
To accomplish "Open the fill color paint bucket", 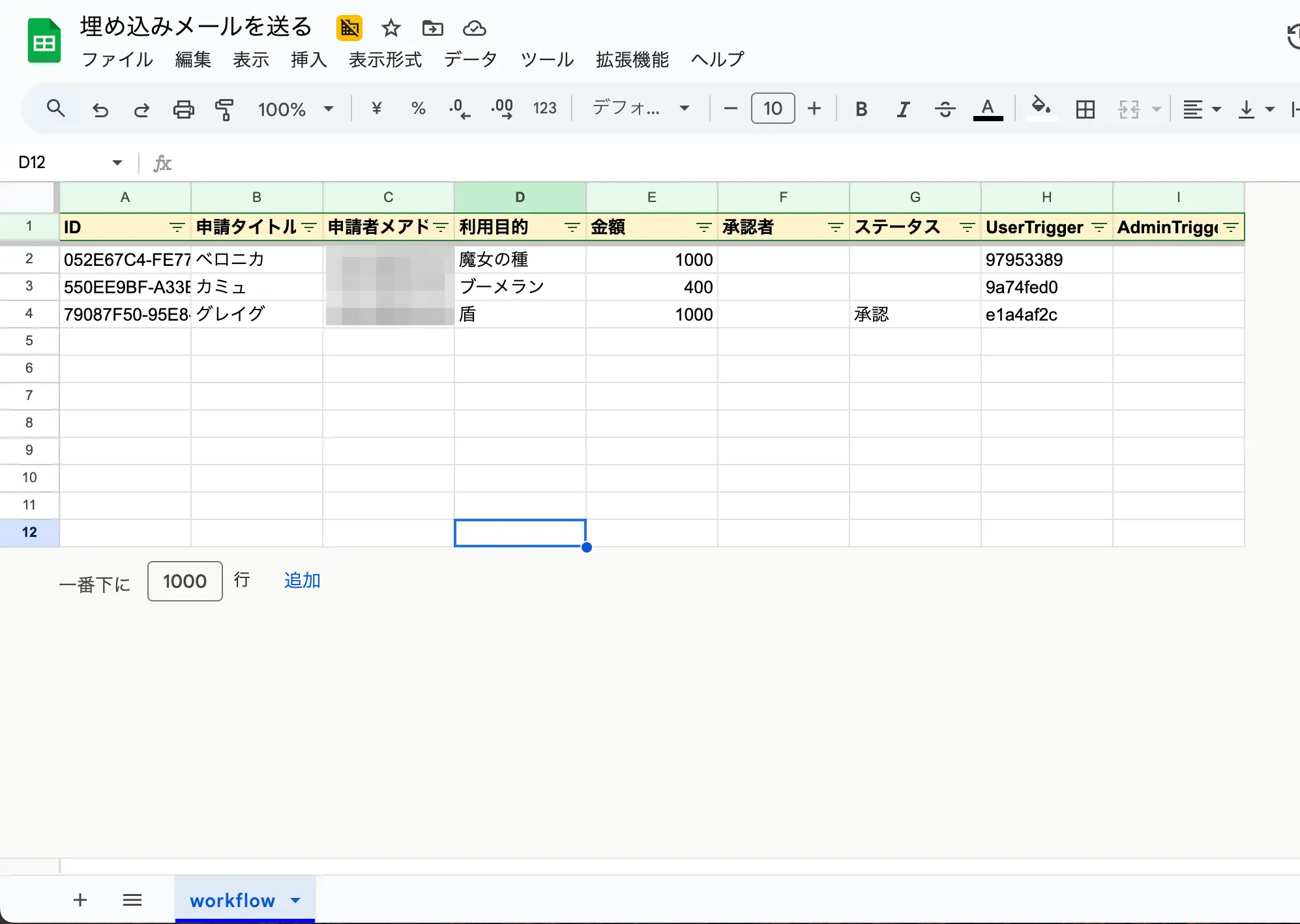I will coord(1041,107).
